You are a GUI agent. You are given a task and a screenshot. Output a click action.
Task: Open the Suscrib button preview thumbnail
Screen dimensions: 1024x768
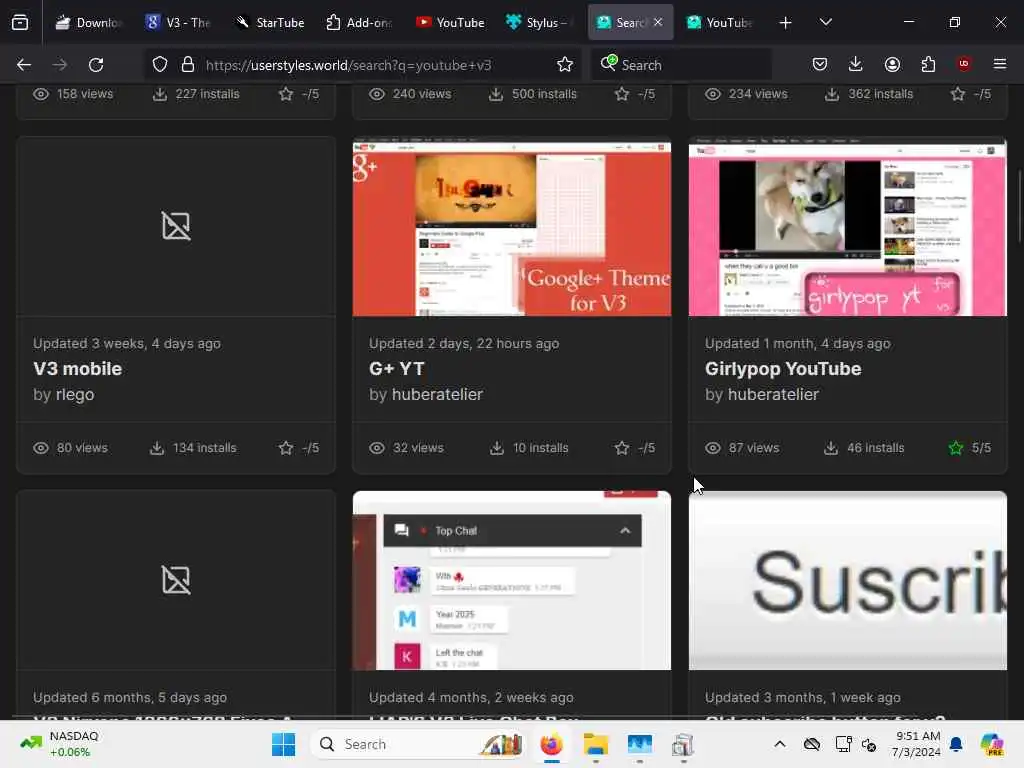click(x=848, y=581)
